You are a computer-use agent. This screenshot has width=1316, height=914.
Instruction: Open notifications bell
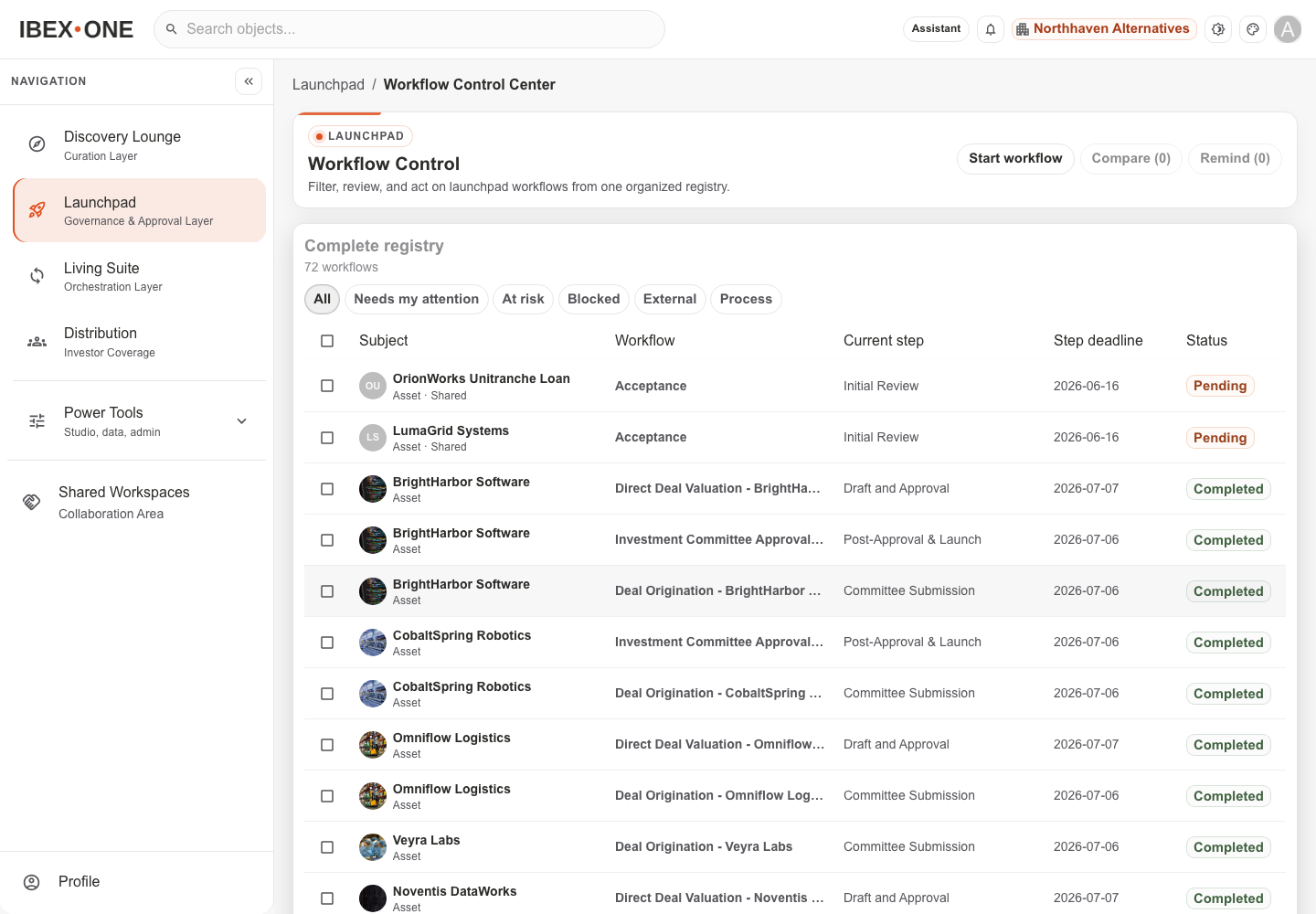991,29
